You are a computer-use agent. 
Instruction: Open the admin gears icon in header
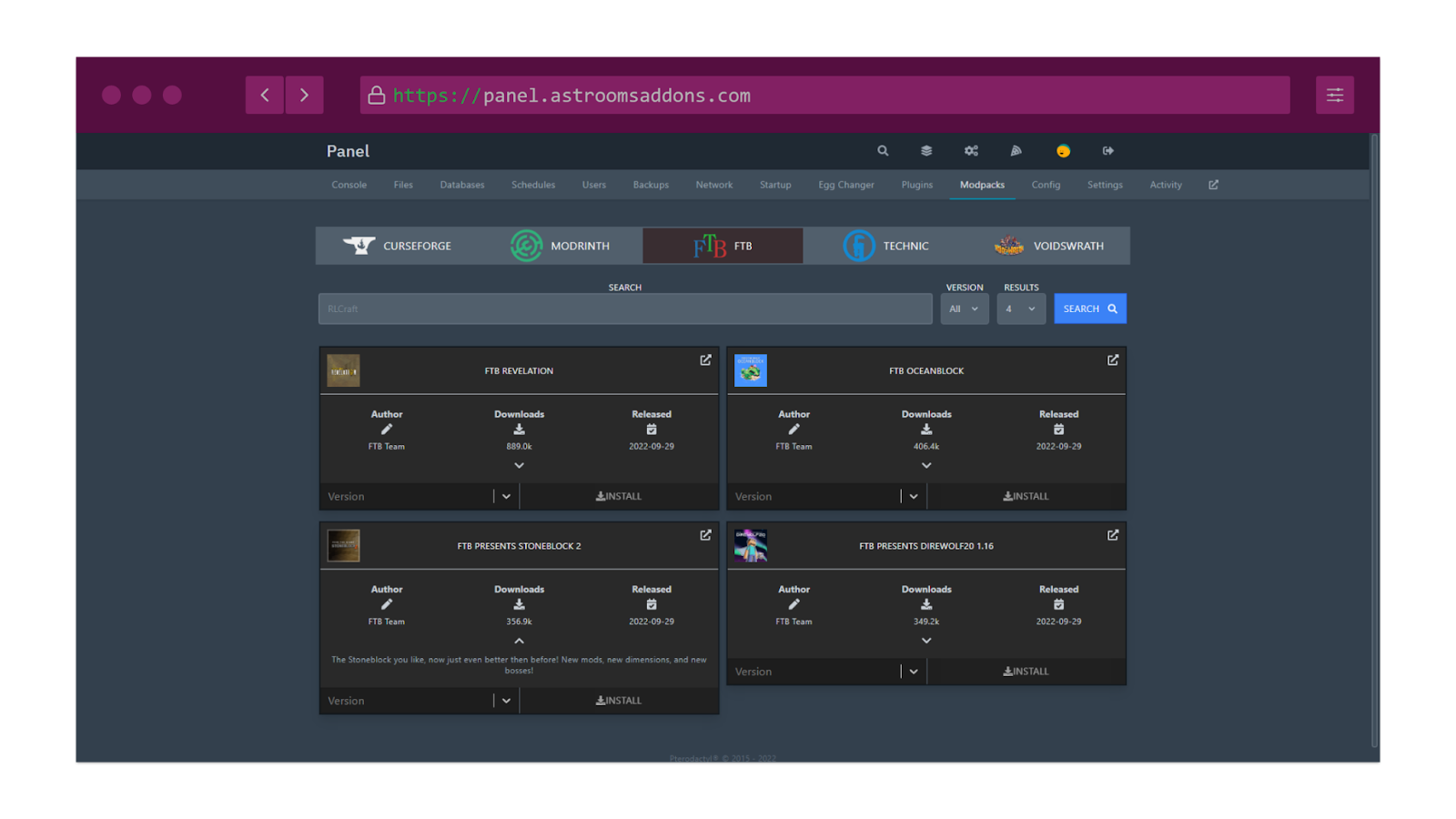971,151
